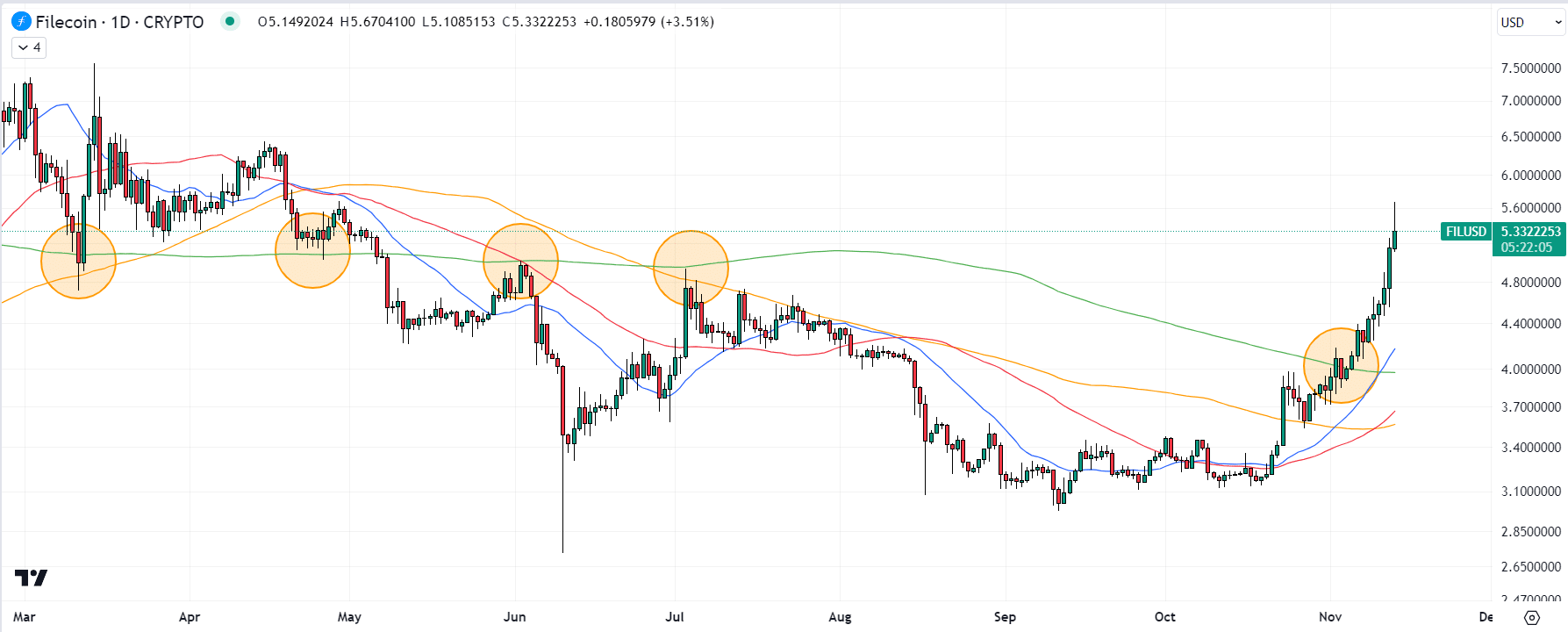1568x632 pixels.
Task: Click the close value C5.3322253
Action: [x=539, y=22]
